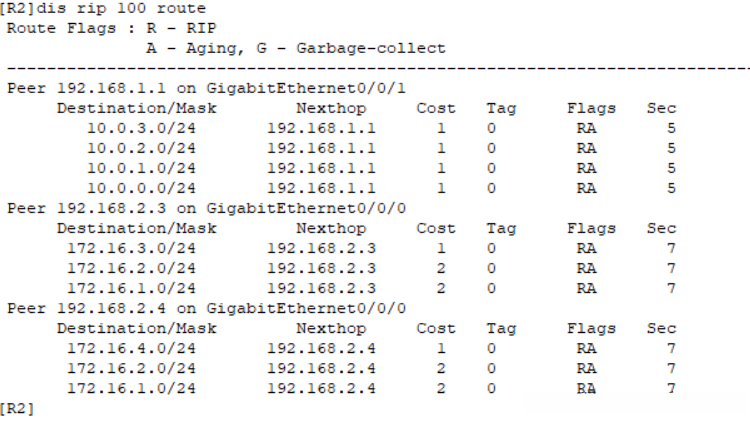This screenshot has height=422, width=750.
Task: Click 172.16.2.0/24 under peer 192.168.2.3
Action: pos(131,268)
